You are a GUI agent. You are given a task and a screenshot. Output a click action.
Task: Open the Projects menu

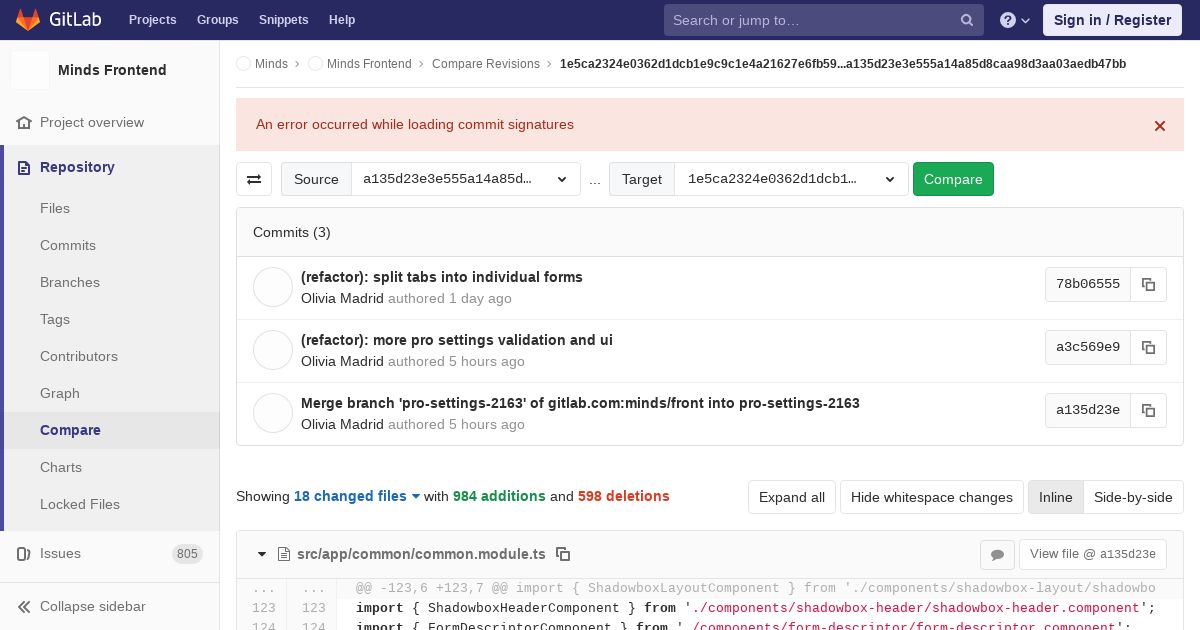[x=153, y=20]
